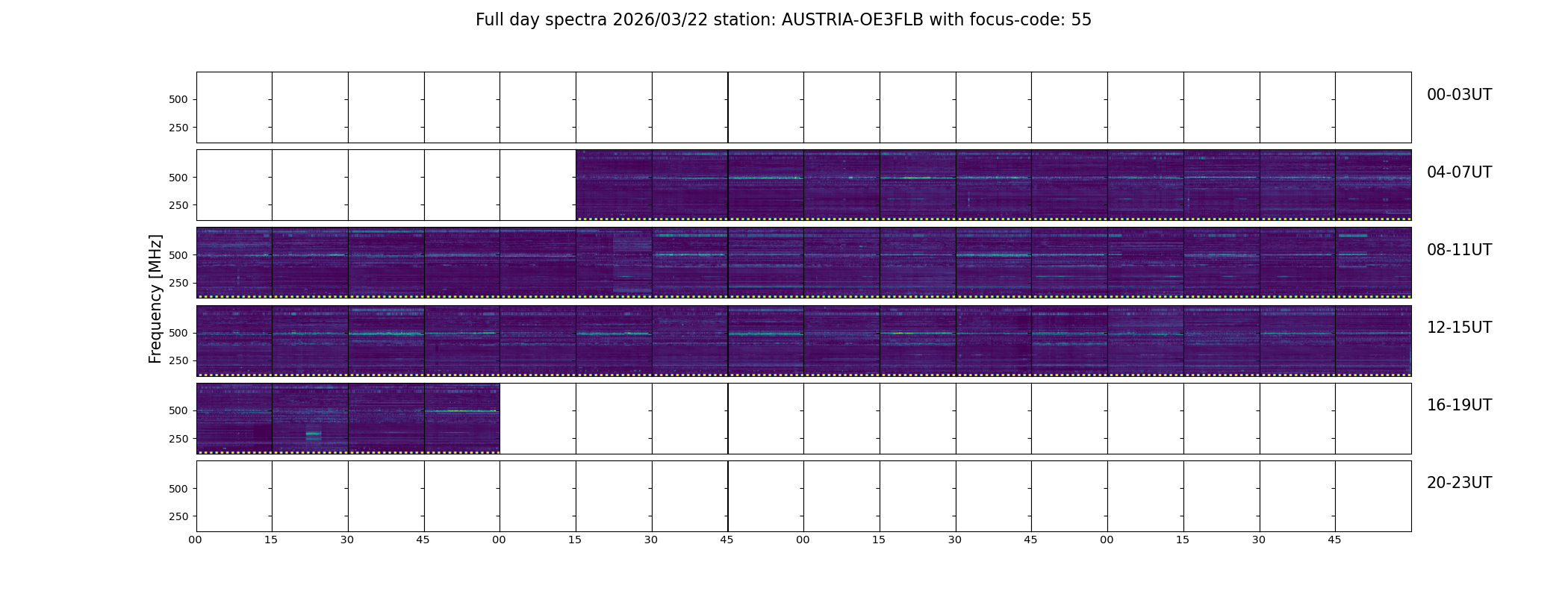Click the 500 tick label of top row
This screenshot has width=1568, height=597.
[178, 100]
